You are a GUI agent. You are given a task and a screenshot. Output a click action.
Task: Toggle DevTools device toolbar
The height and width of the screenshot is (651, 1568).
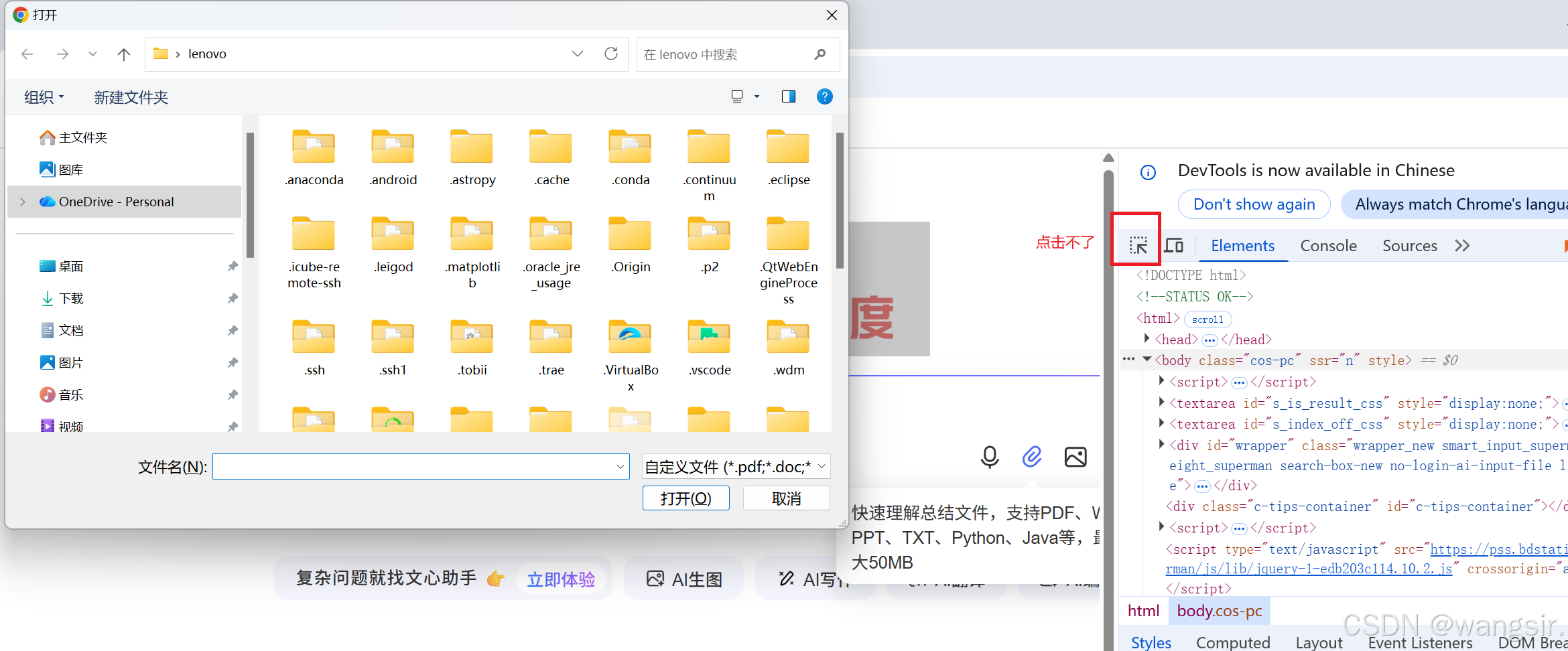point(1173,246)
